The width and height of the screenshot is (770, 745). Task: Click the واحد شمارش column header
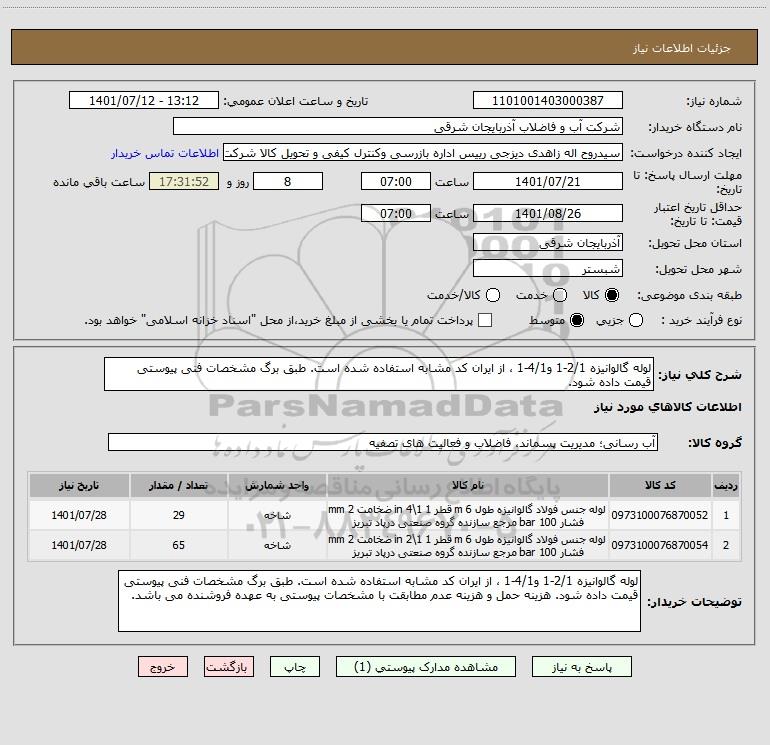[277, 485]
